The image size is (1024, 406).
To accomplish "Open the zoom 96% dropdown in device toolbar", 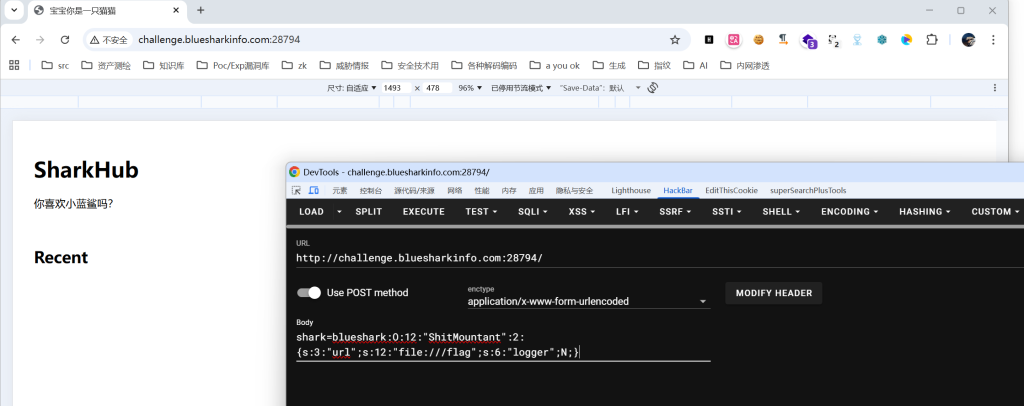I will (469, 88).
